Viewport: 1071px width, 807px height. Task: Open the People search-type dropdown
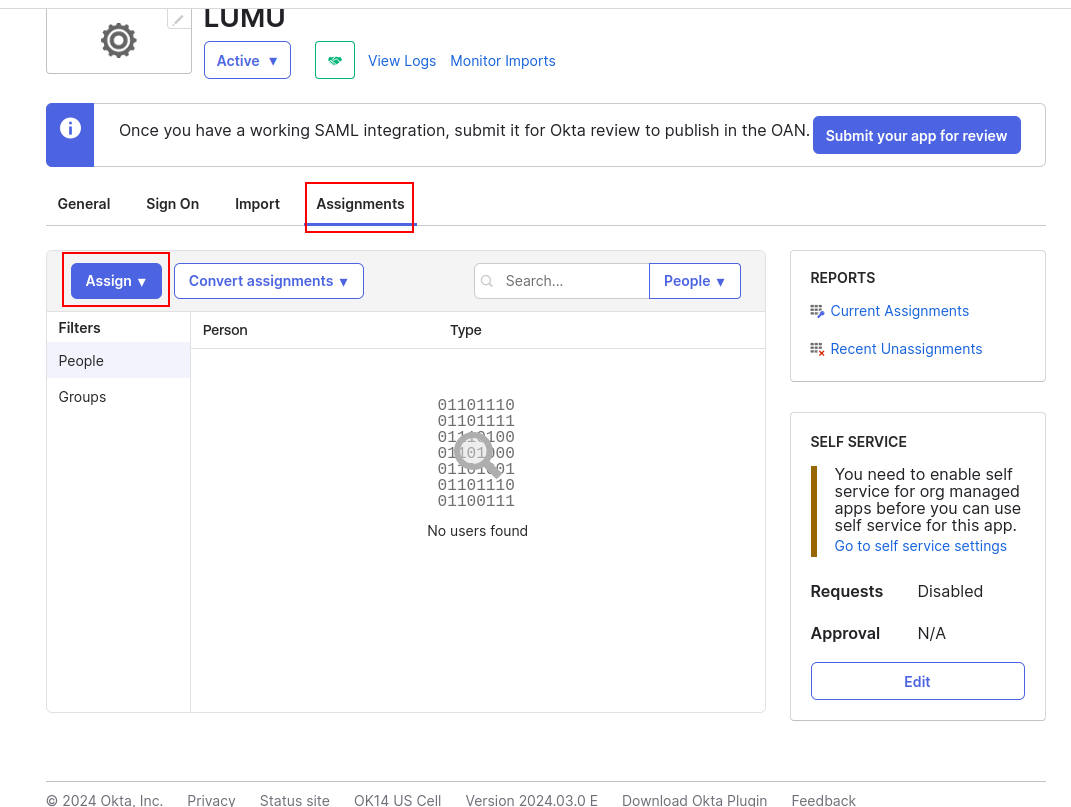point(694,281)
